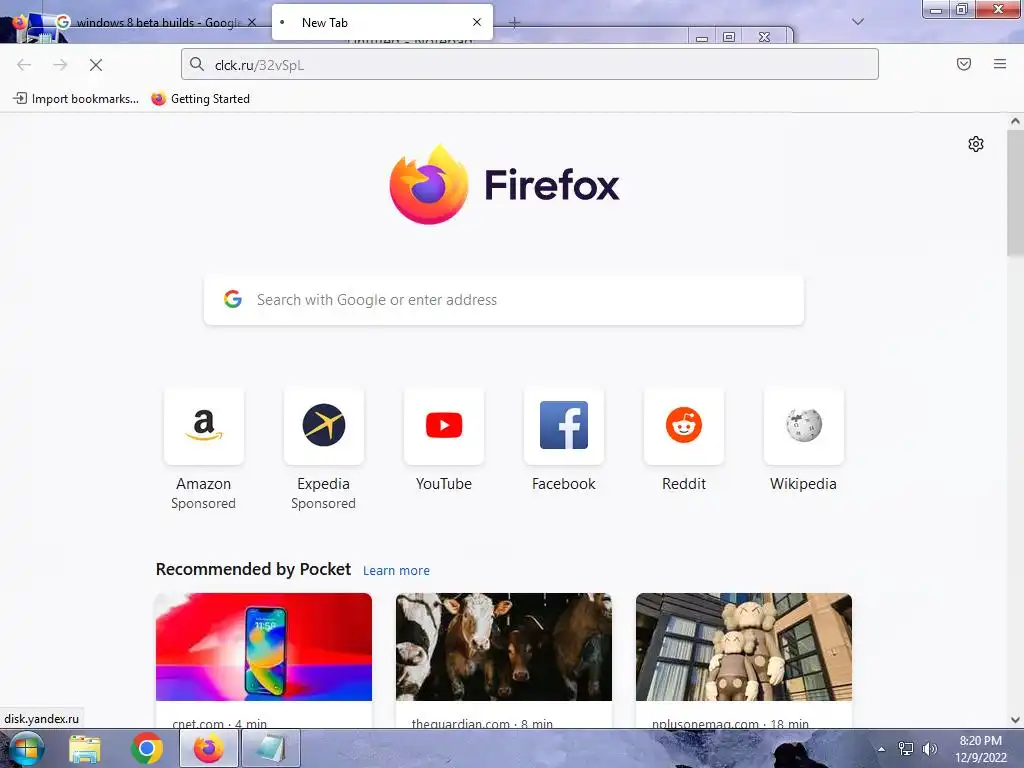Image resolution: width=1024 pixels, height=768 pixels.
Task: Open the YouTube shortcut tile
Action: 443,426
